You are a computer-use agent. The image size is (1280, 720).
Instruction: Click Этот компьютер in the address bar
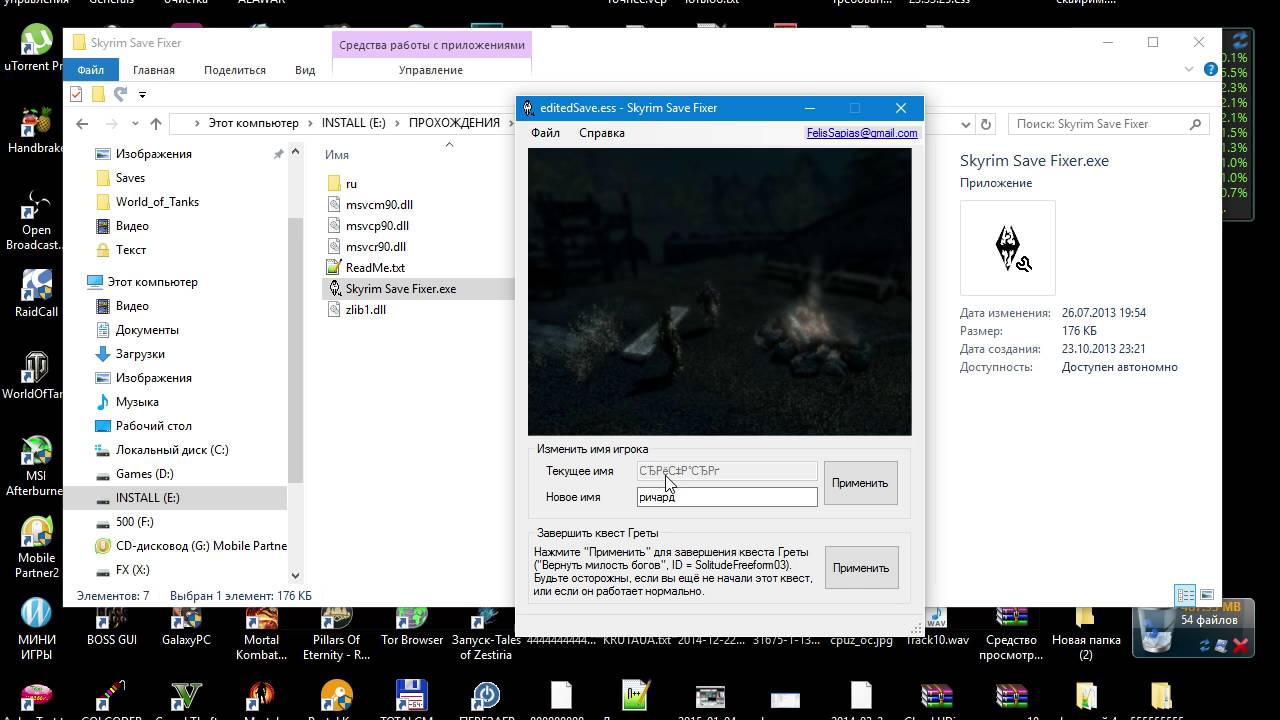253,123
